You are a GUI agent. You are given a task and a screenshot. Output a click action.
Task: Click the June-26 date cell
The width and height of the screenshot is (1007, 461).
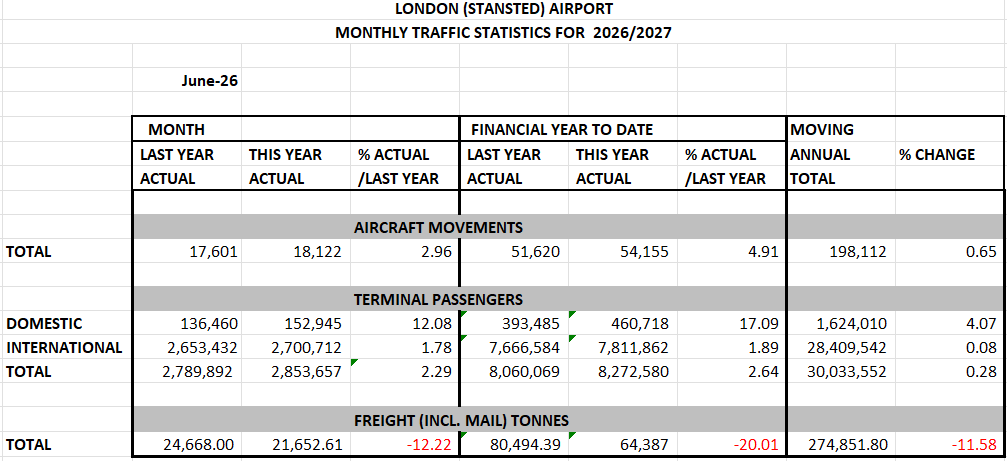point(209,81)
